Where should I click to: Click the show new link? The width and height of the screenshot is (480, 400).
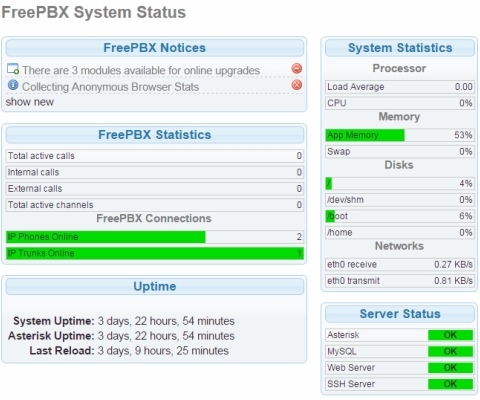tap(30, 102)
